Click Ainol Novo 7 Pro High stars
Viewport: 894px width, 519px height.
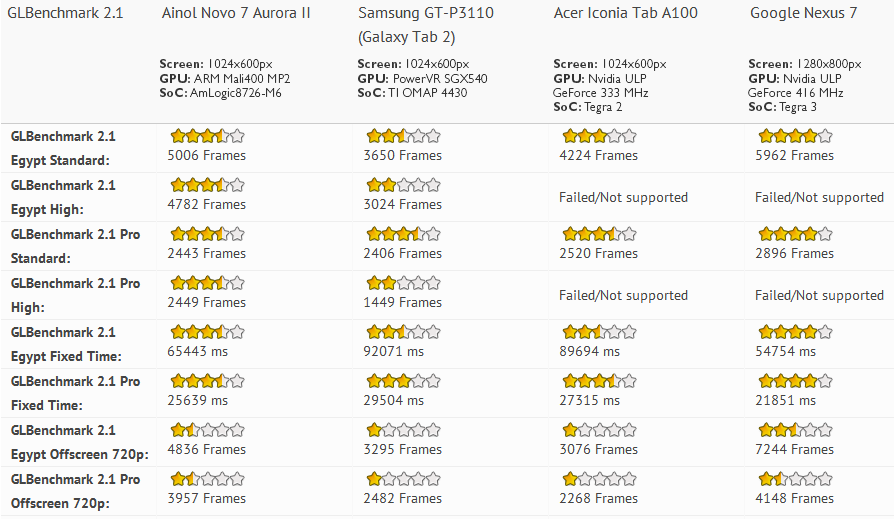click(207, 283)
